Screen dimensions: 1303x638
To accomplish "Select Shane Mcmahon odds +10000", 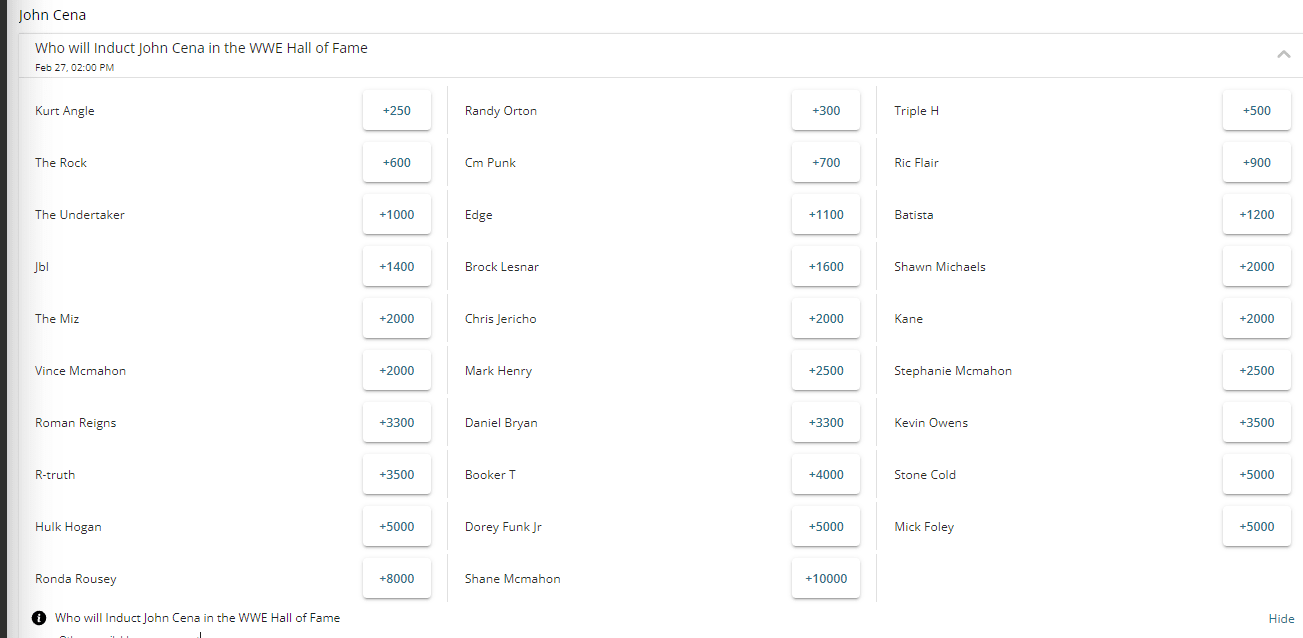I will click(x=826, y=579).
